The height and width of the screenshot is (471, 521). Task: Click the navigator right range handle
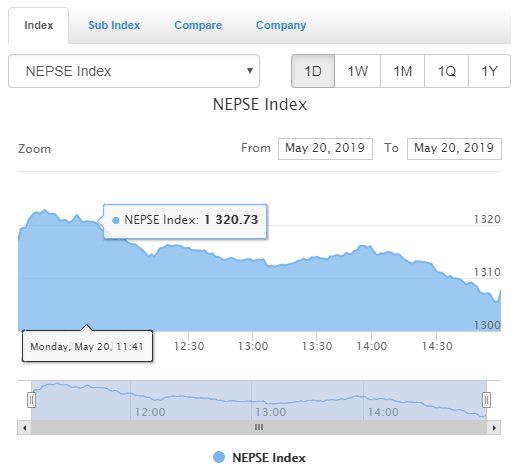click(486, 400)
